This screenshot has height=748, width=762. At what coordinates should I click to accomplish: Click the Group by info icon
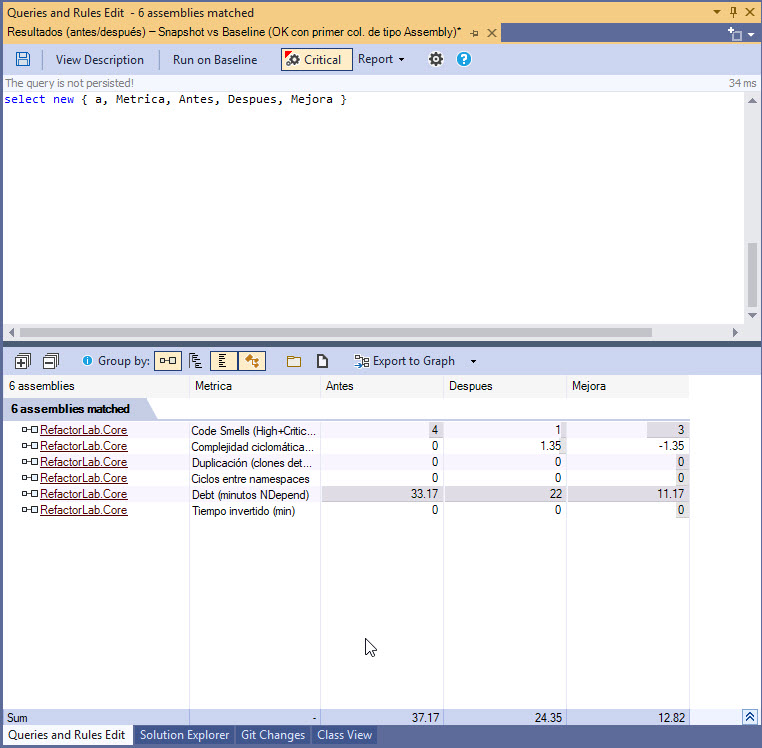(87, 361)
